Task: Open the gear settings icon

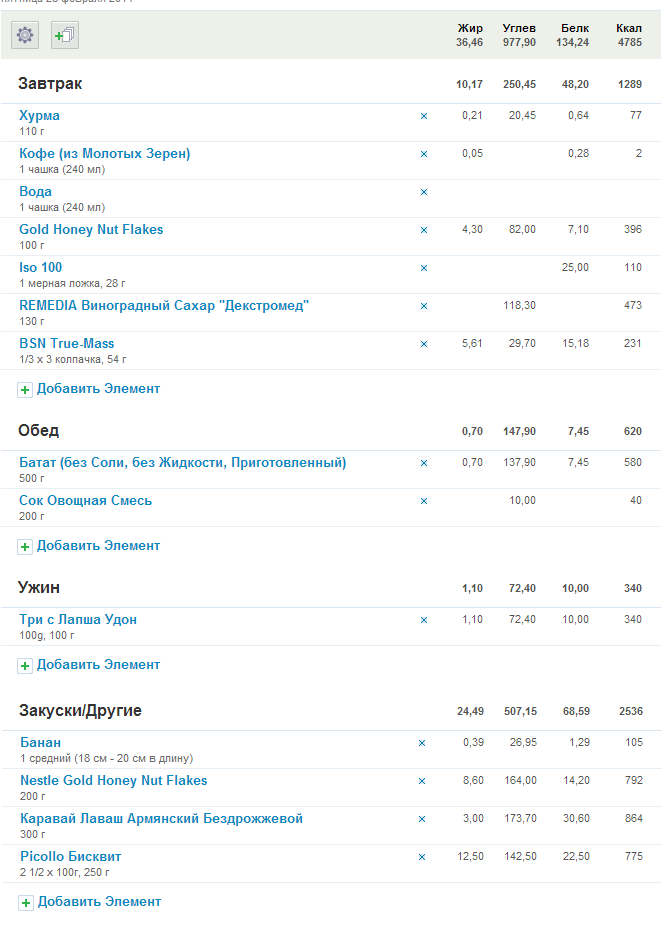Action: (25, 35)
